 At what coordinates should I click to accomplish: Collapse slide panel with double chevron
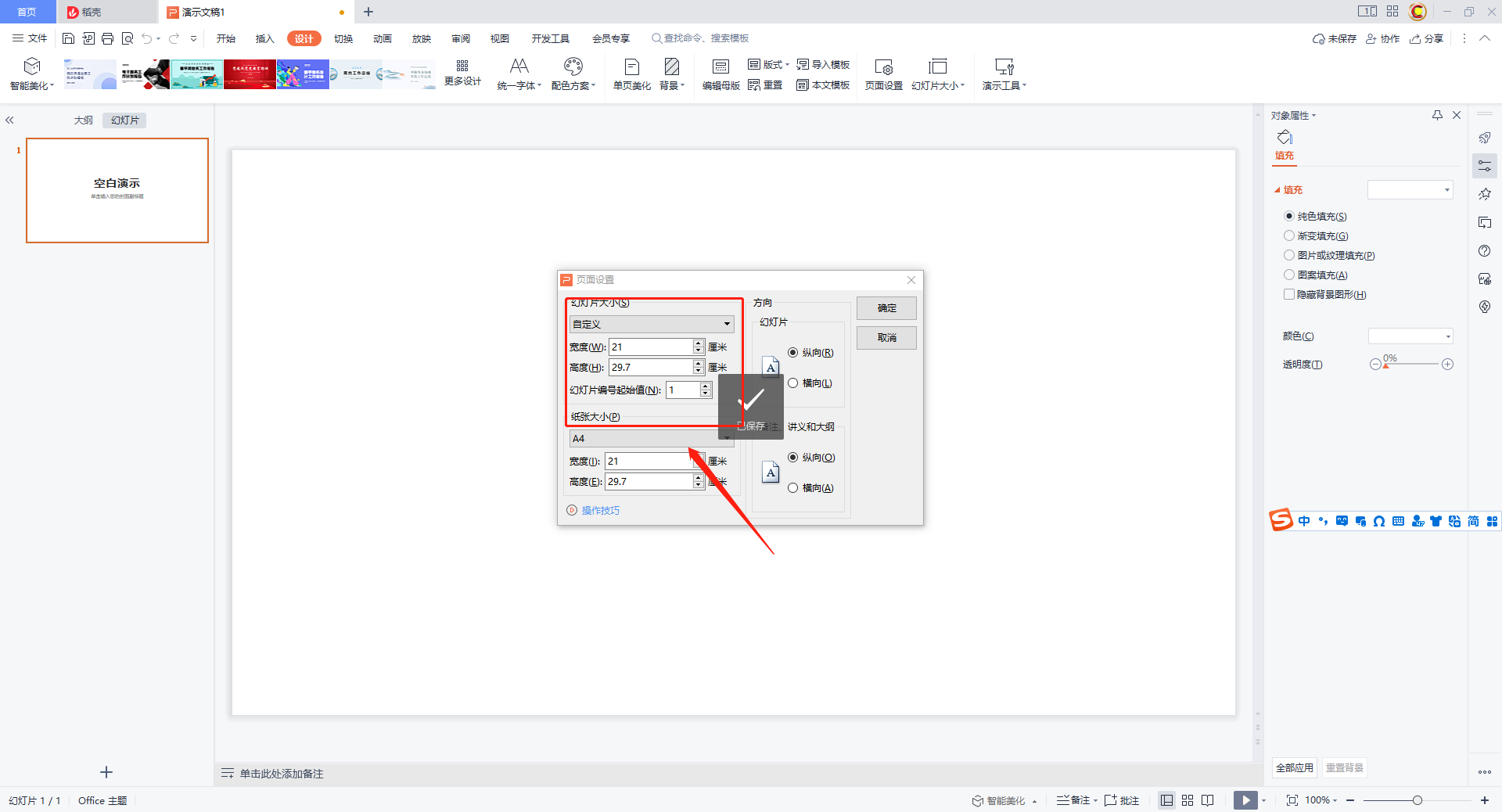(x=10, y=120)
